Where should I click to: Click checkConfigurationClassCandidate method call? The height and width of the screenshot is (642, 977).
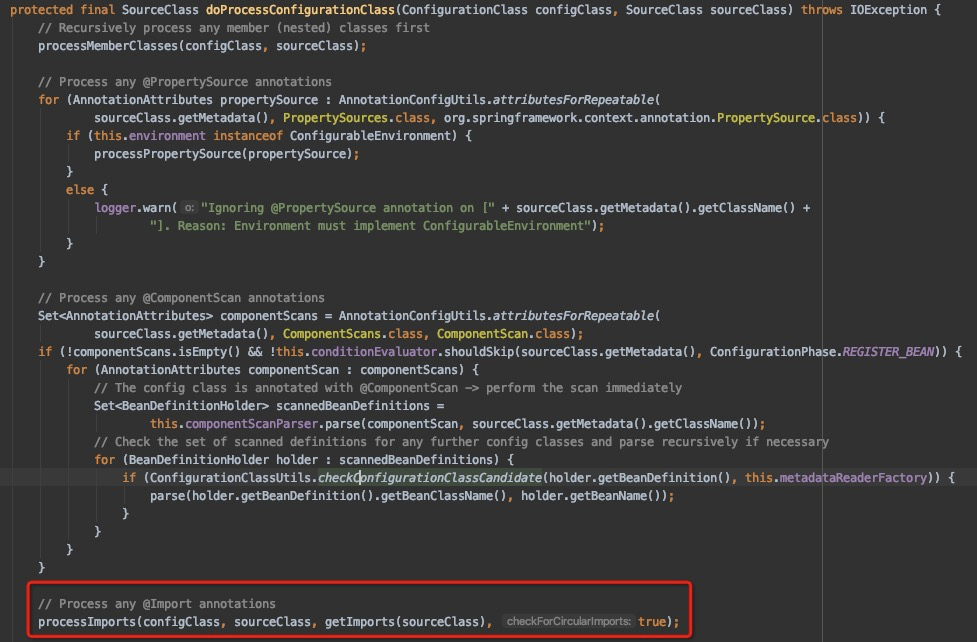(x=430, y=479)
